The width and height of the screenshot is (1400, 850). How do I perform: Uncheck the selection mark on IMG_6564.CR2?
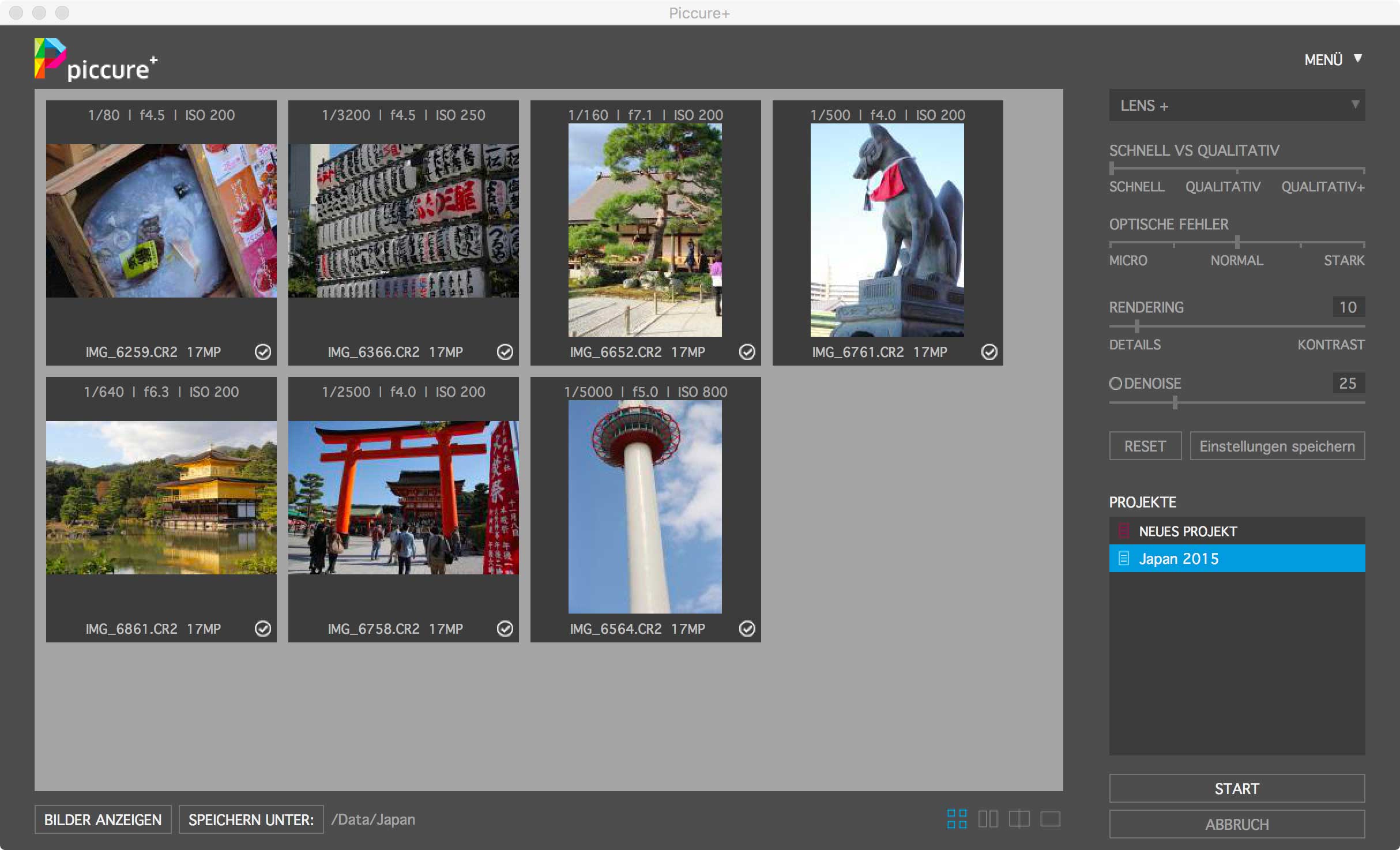point(747,629)
